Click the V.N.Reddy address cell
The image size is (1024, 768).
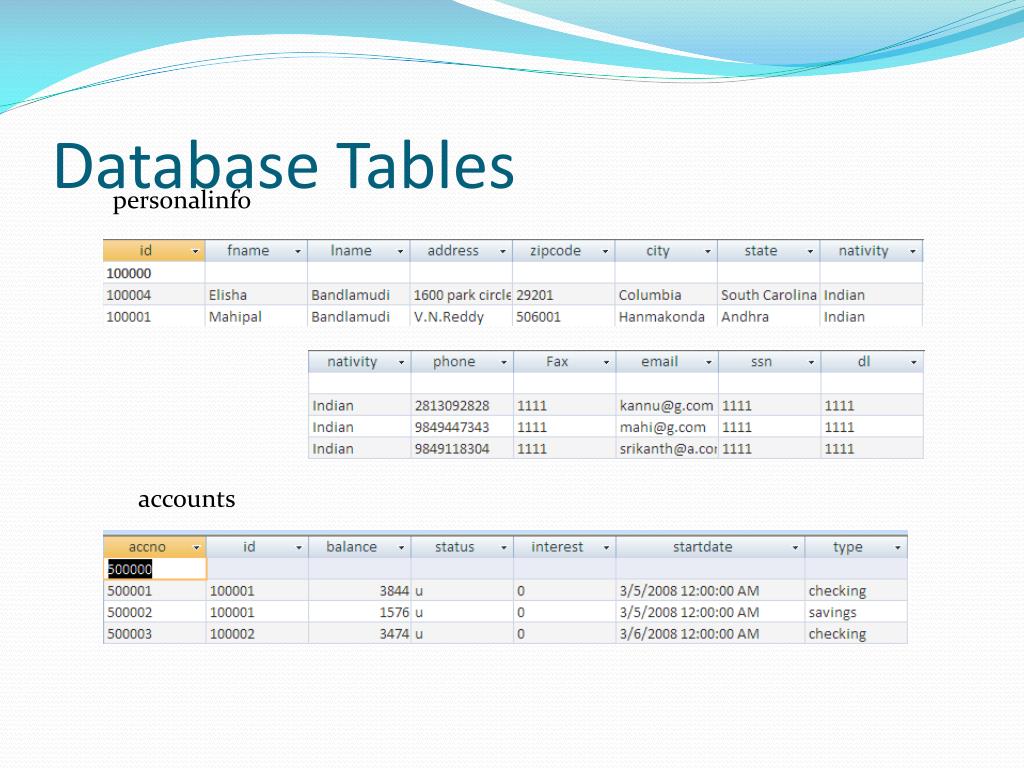click(461, 317)
